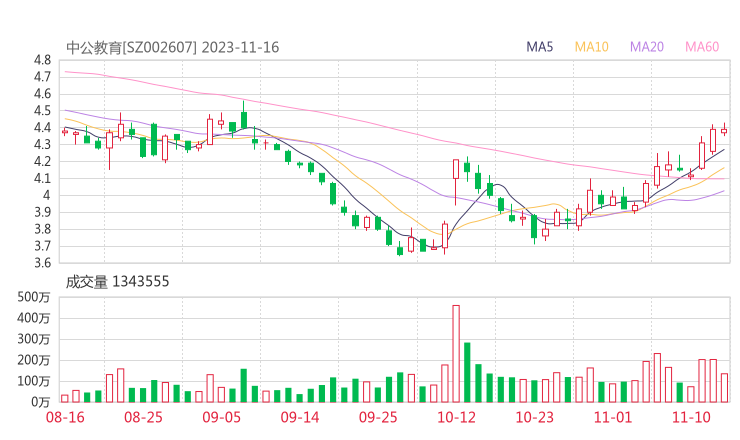
Task: Click the MA20 legend label
Action: (x=647, y=47)
